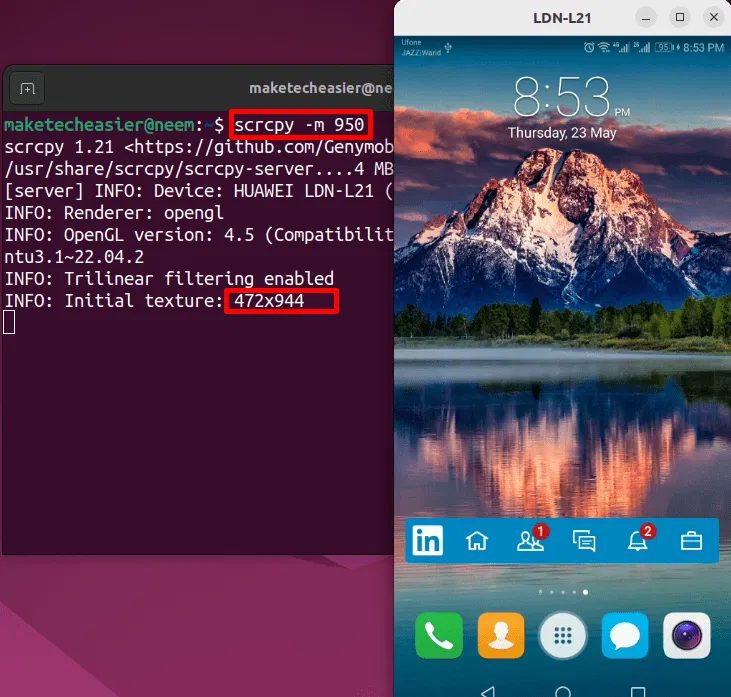Click the ntu3.1~22.04.2 line in terminal
Image resolution: width=731 pixels, height=697 pixels.
click(74, 257)
